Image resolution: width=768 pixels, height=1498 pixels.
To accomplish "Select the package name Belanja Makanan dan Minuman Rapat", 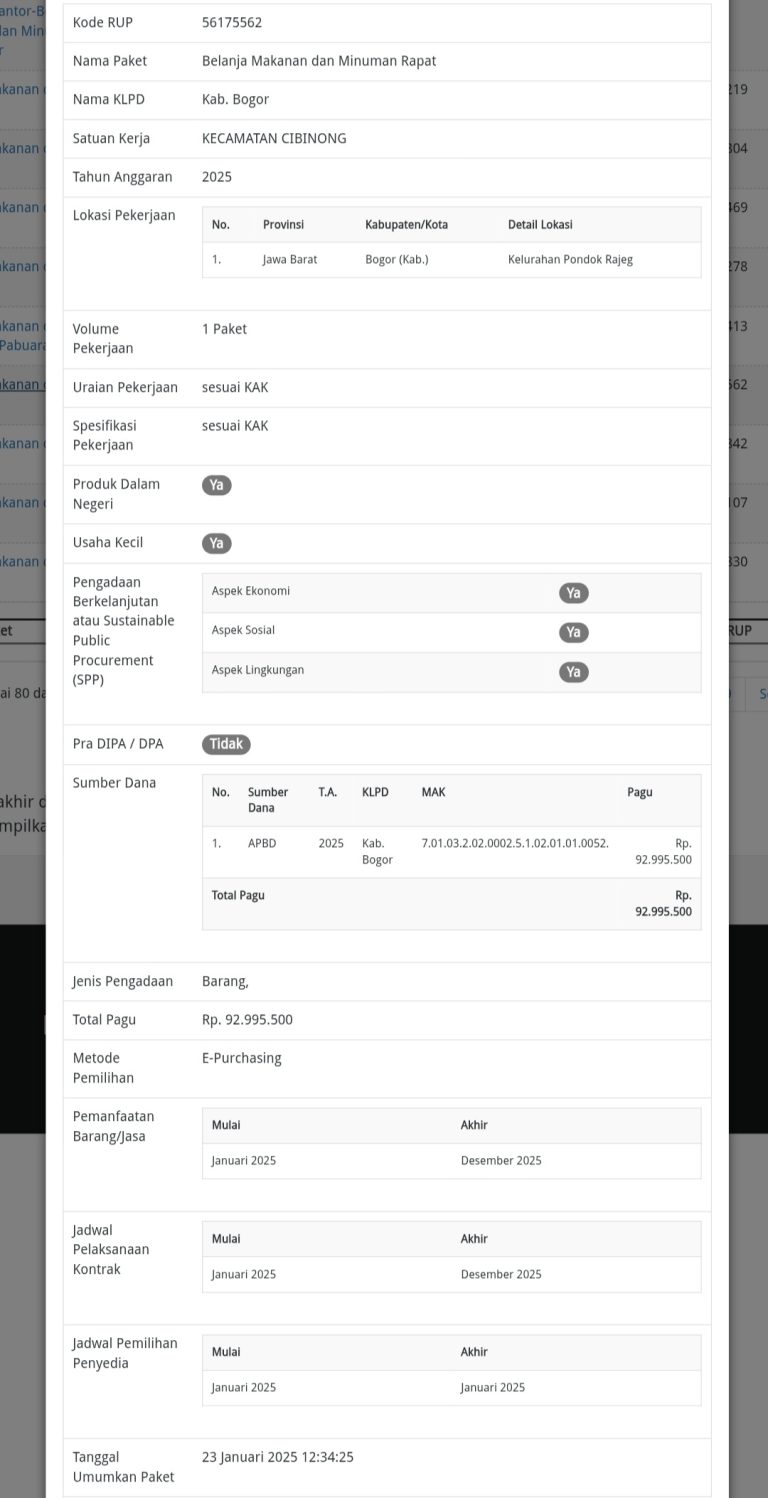I will point(318,61).
